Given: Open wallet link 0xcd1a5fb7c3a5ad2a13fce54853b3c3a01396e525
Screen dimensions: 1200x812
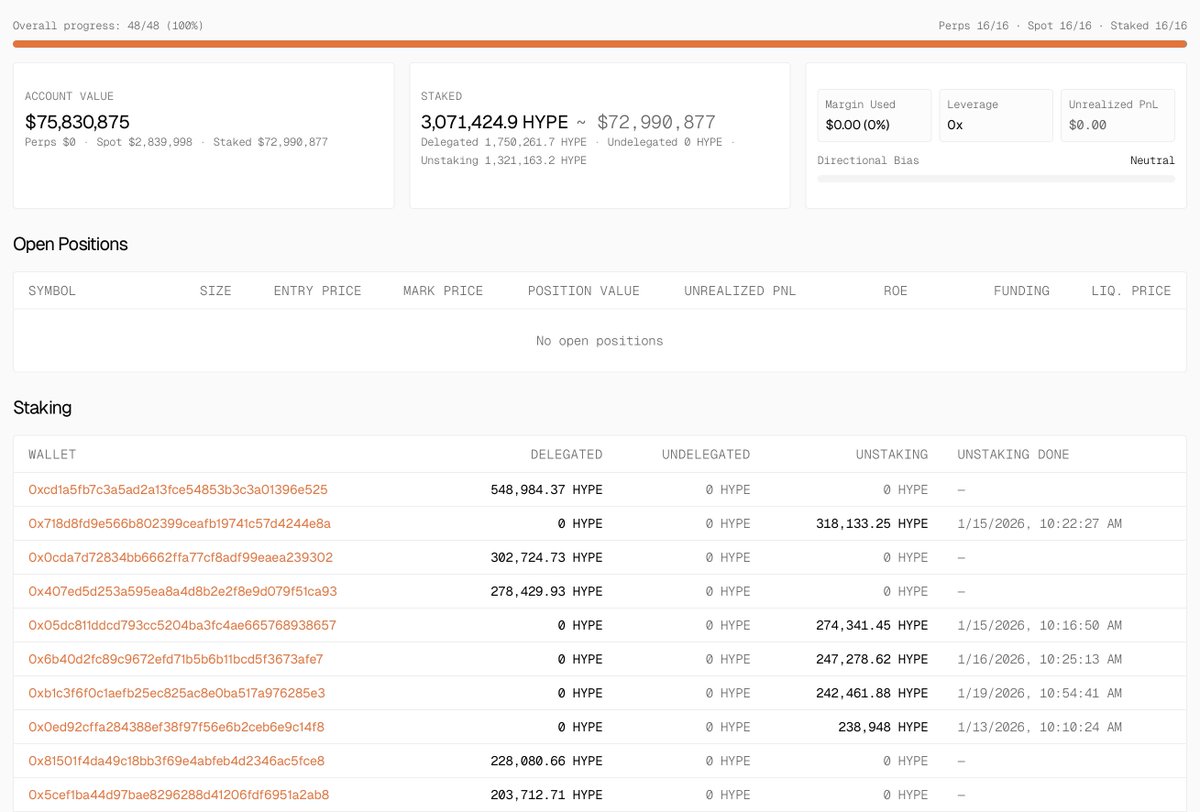Looking at the screenshot, I should 178,490.
